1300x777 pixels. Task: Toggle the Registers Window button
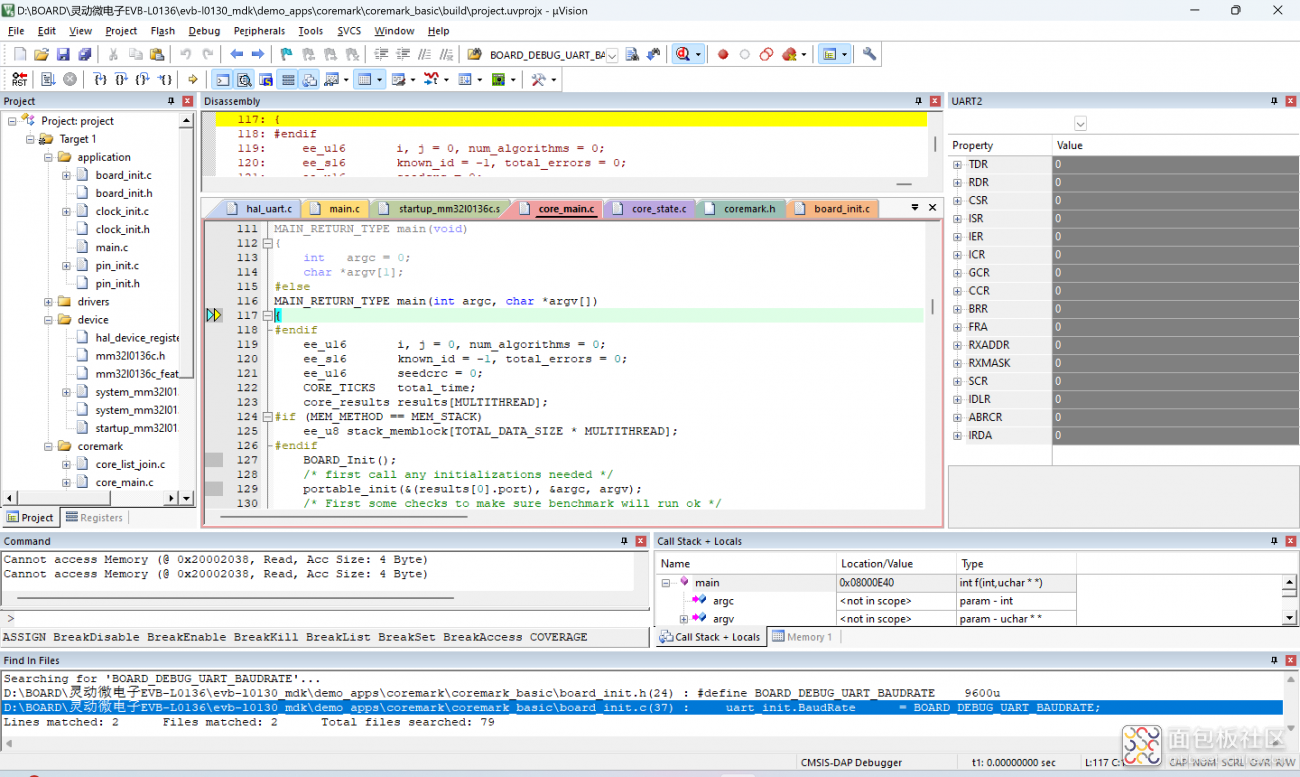pos(288,79)
